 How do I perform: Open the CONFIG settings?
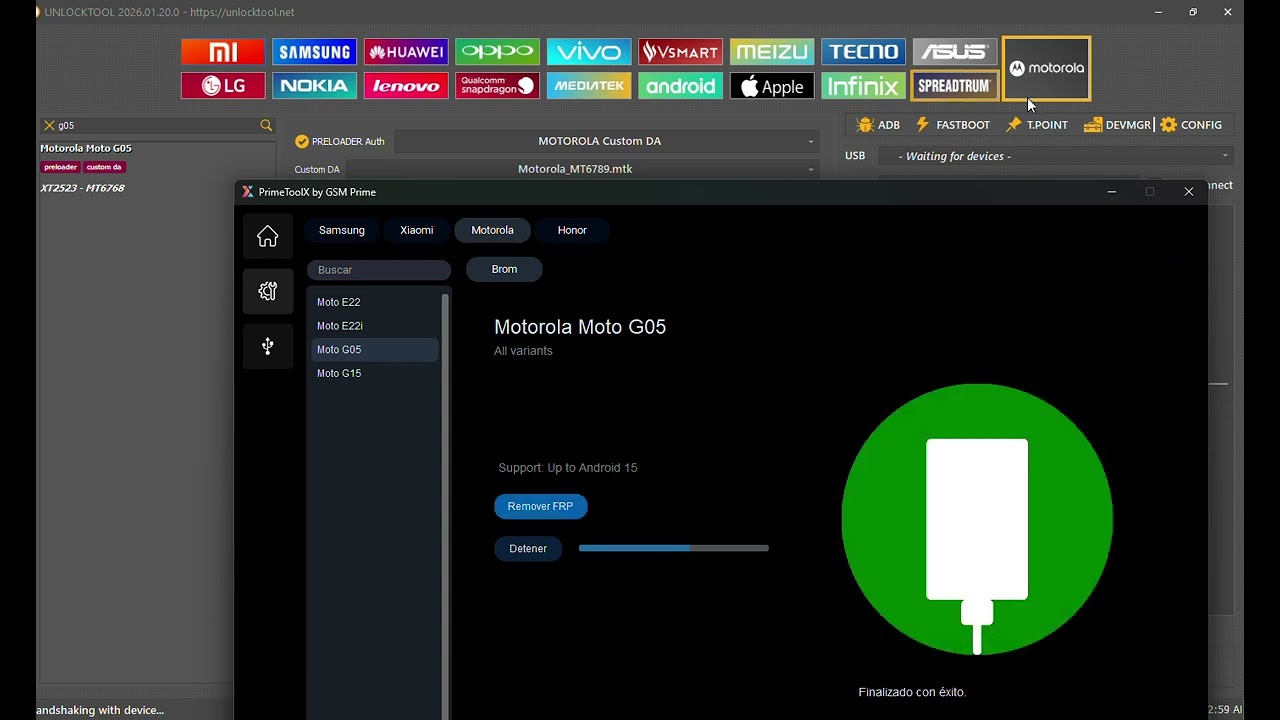[1191, 125]
